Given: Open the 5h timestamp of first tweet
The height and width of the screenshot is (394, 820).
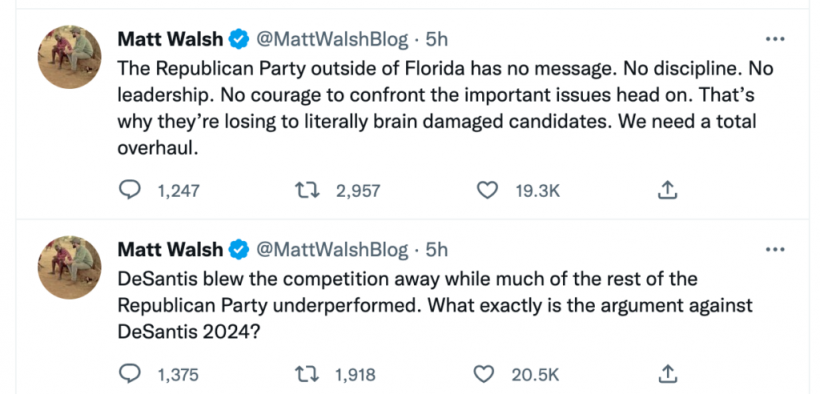Looking at the screenshot, I should coord(436,39).
